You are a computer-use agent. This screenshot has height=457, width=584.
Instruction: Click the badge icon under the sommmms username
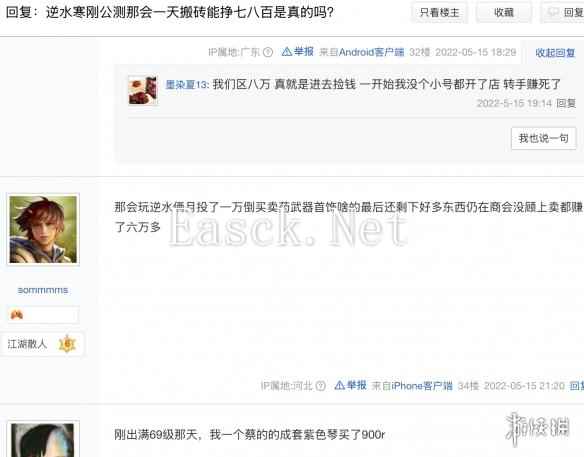pyautogui.click(x=17, y=315)
